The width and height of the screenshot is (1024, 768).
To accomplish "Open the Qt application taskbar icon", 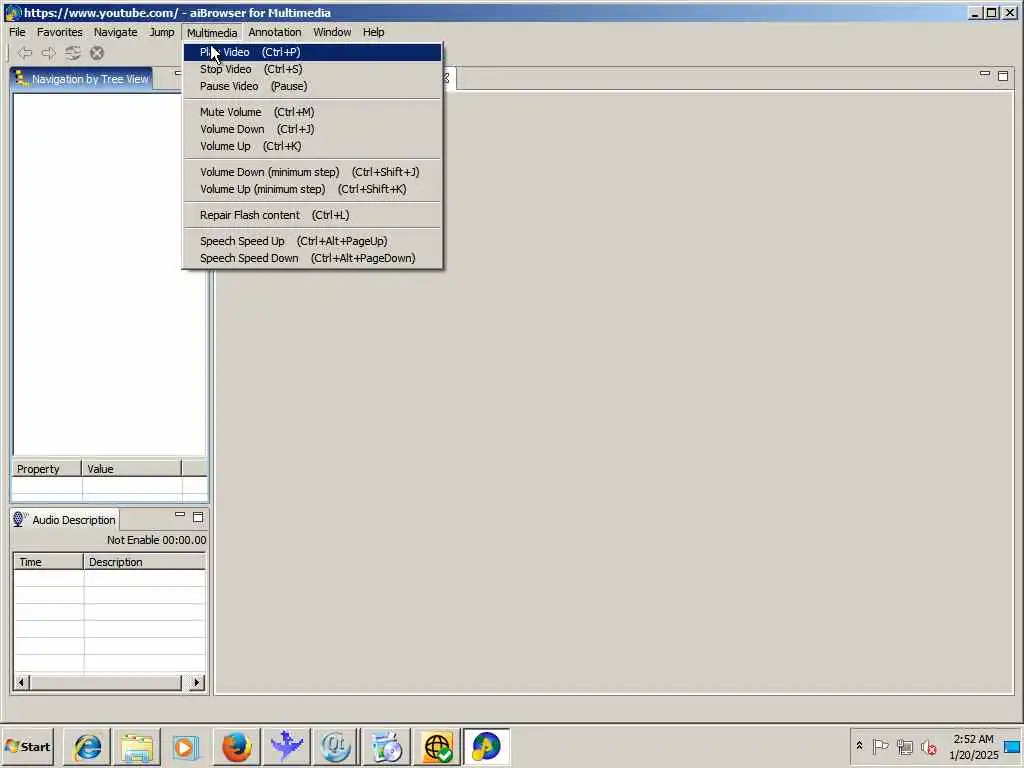I will coord(336,746).
